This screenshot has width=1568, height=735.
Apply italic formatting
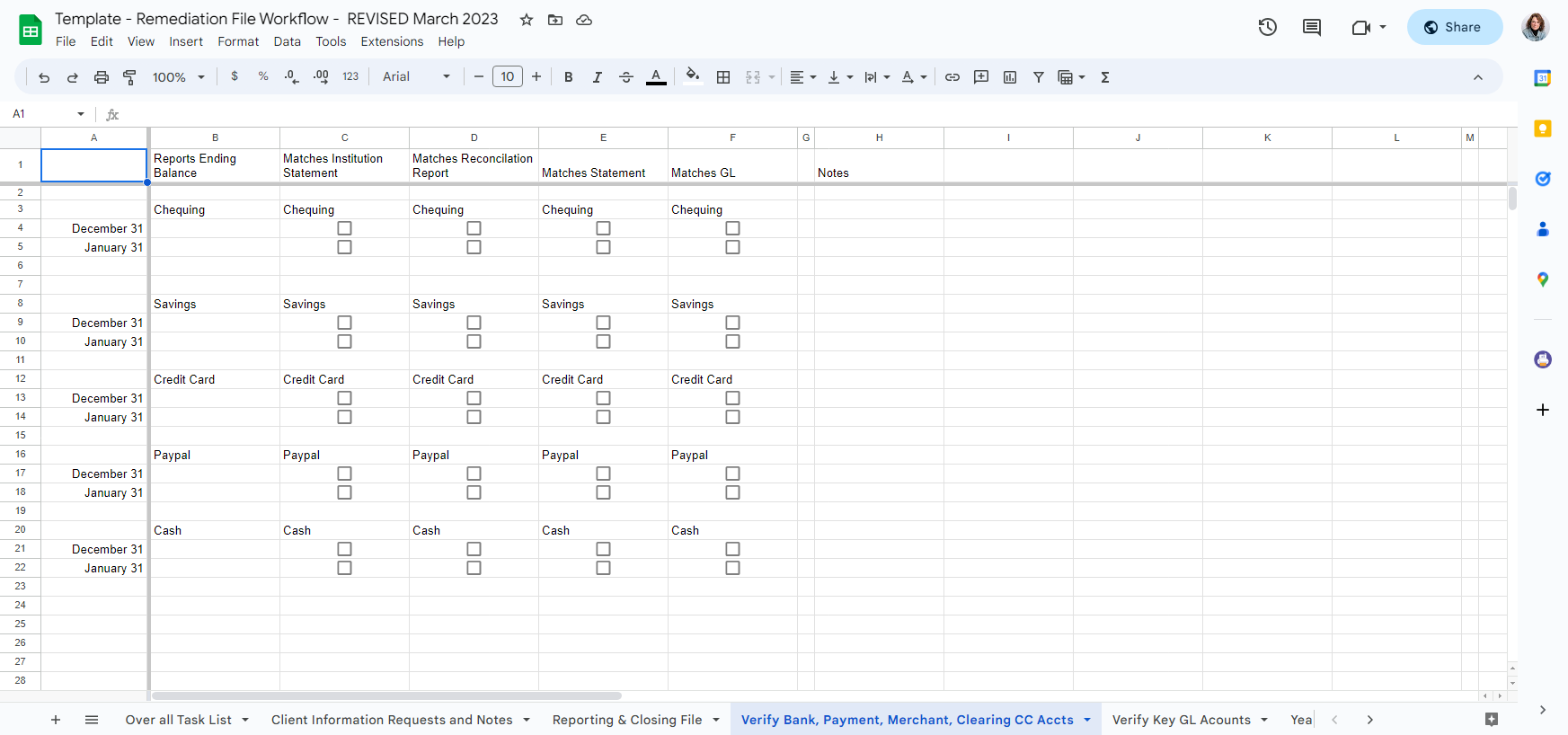[597, 77]
